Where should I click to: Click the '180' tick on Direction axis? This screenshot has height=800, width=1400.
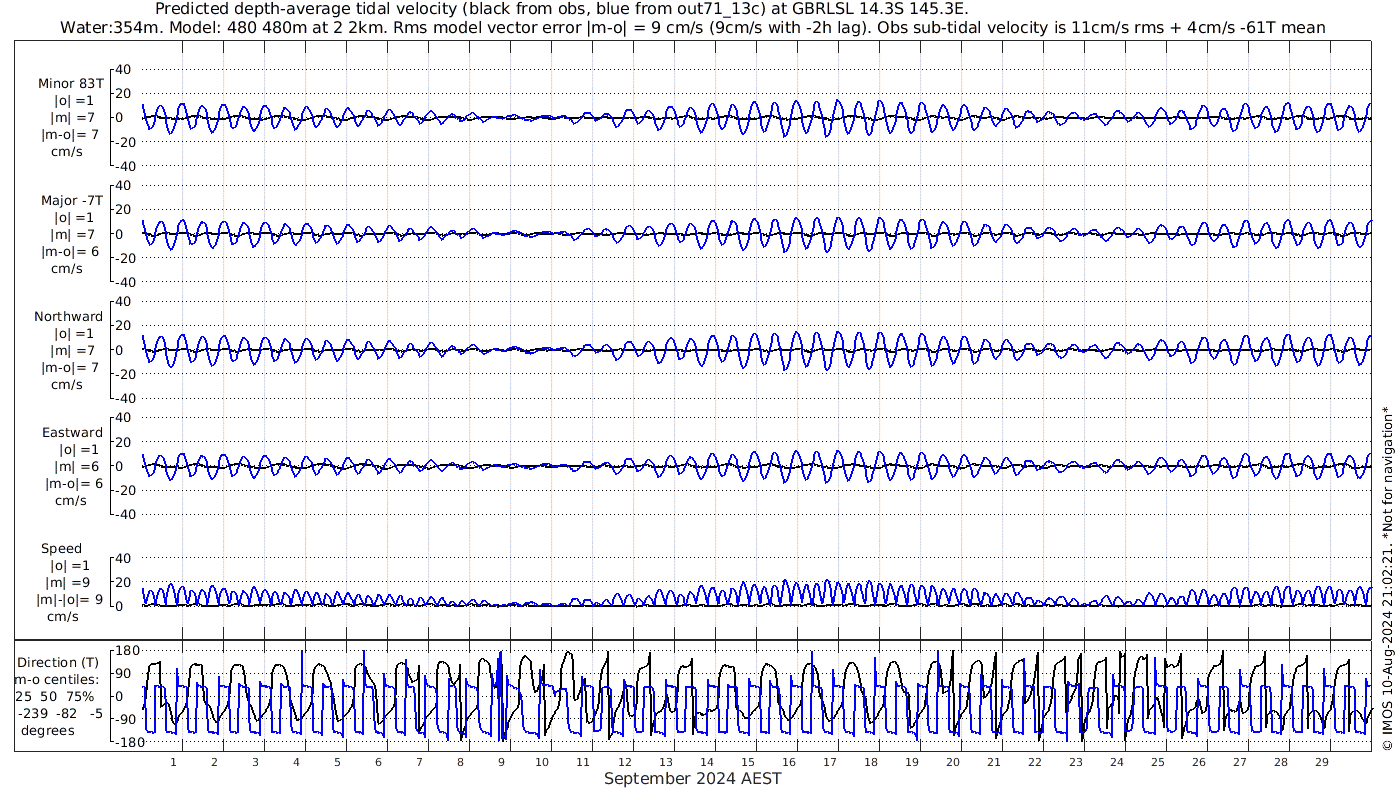127,650
